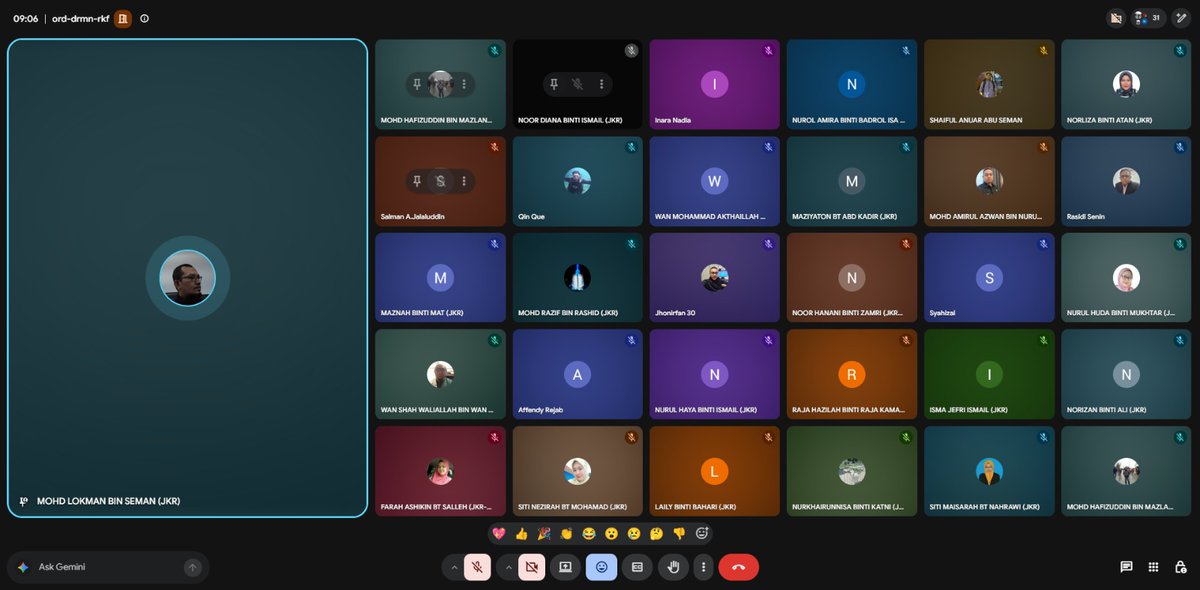Click Qin Que participant tile

point(577,181)
